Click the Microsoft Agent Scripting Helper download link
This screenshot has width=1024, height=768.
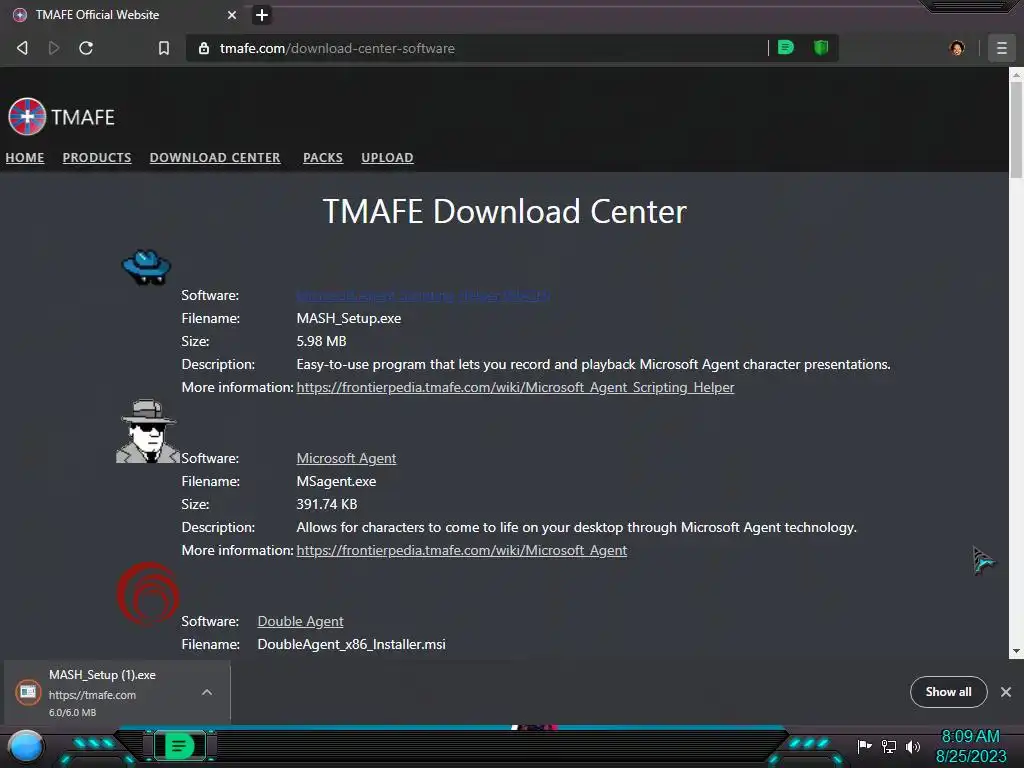(x=423, y=296)
